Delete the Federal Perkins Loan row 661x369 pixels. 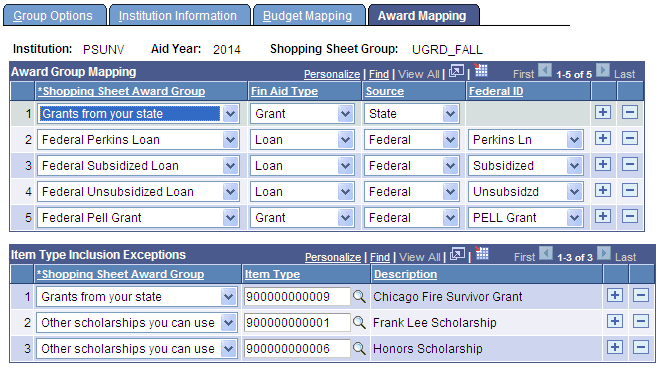pos(630,139)
